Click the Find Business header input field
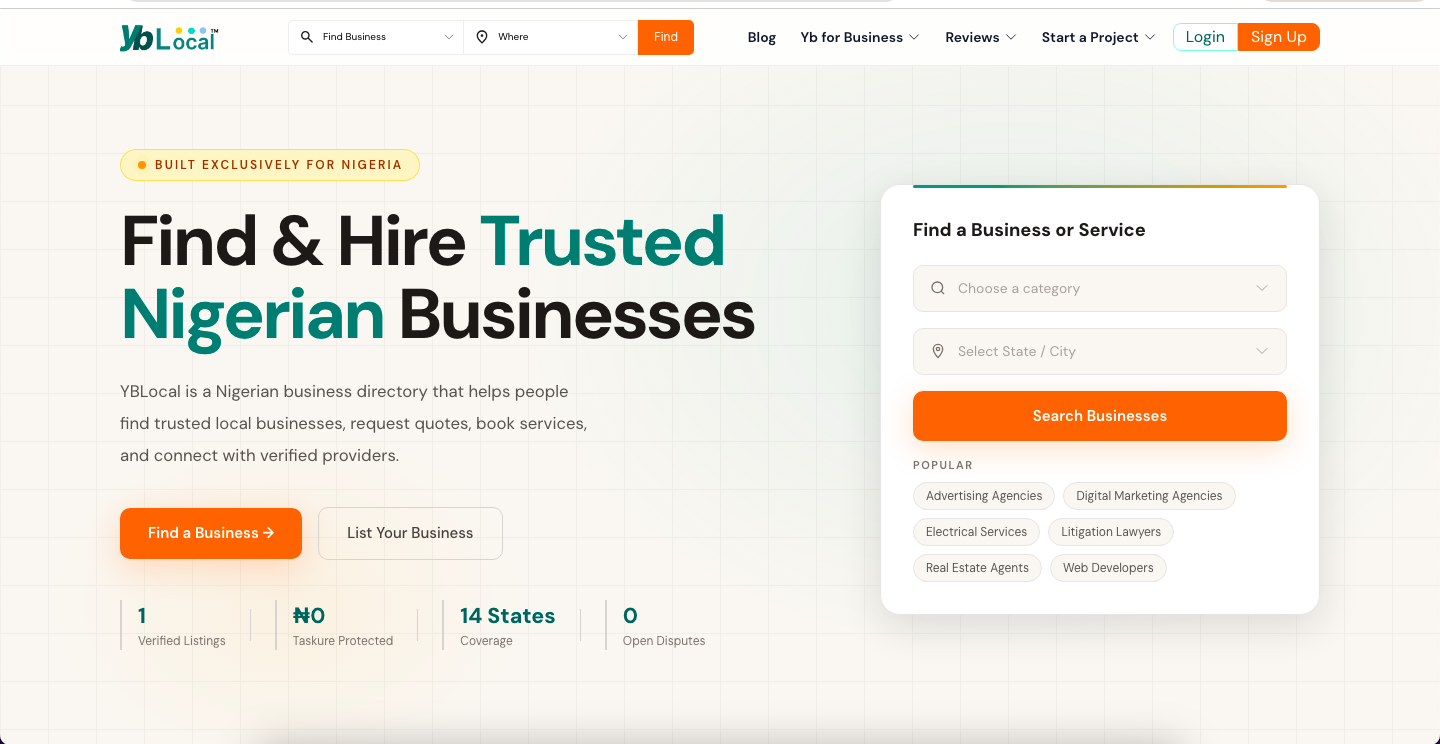1440x744 pixels. click(376, 37)
